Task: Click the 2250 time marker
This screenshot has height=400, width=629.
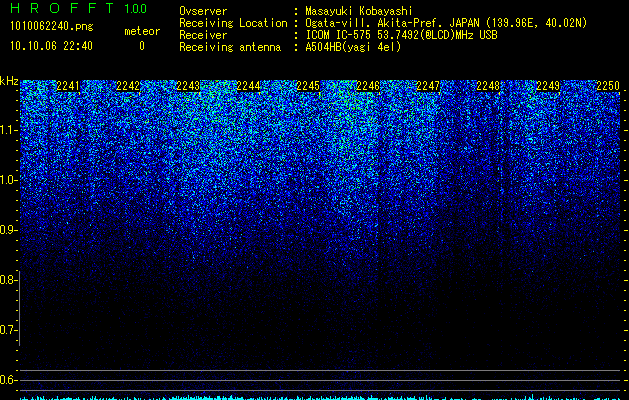Action: (608, 86)
